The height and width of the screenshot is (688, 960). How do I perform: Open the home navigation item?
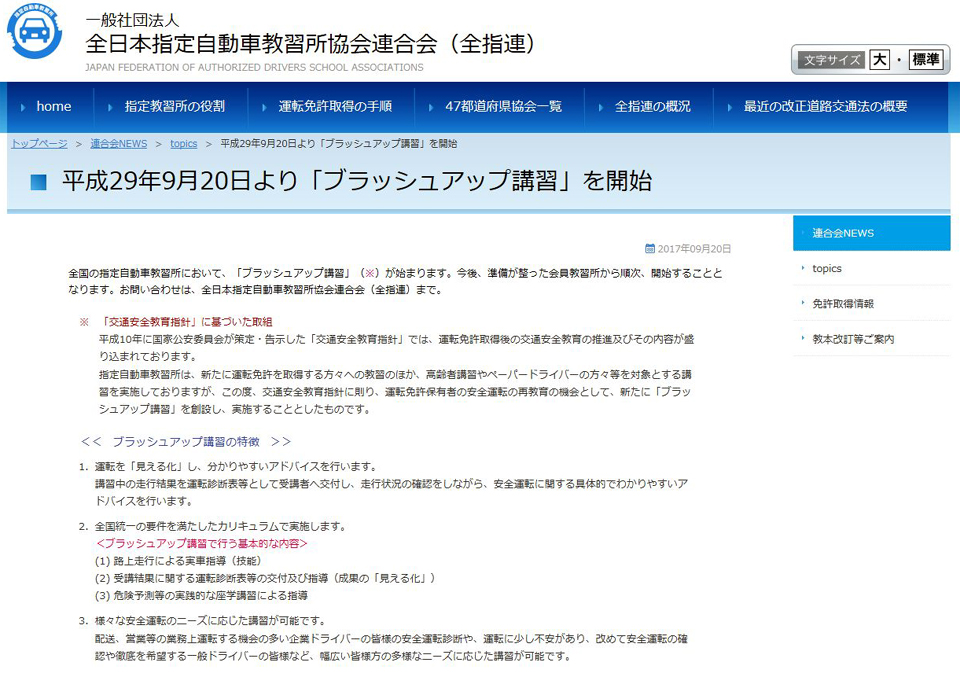click(53, 106)
